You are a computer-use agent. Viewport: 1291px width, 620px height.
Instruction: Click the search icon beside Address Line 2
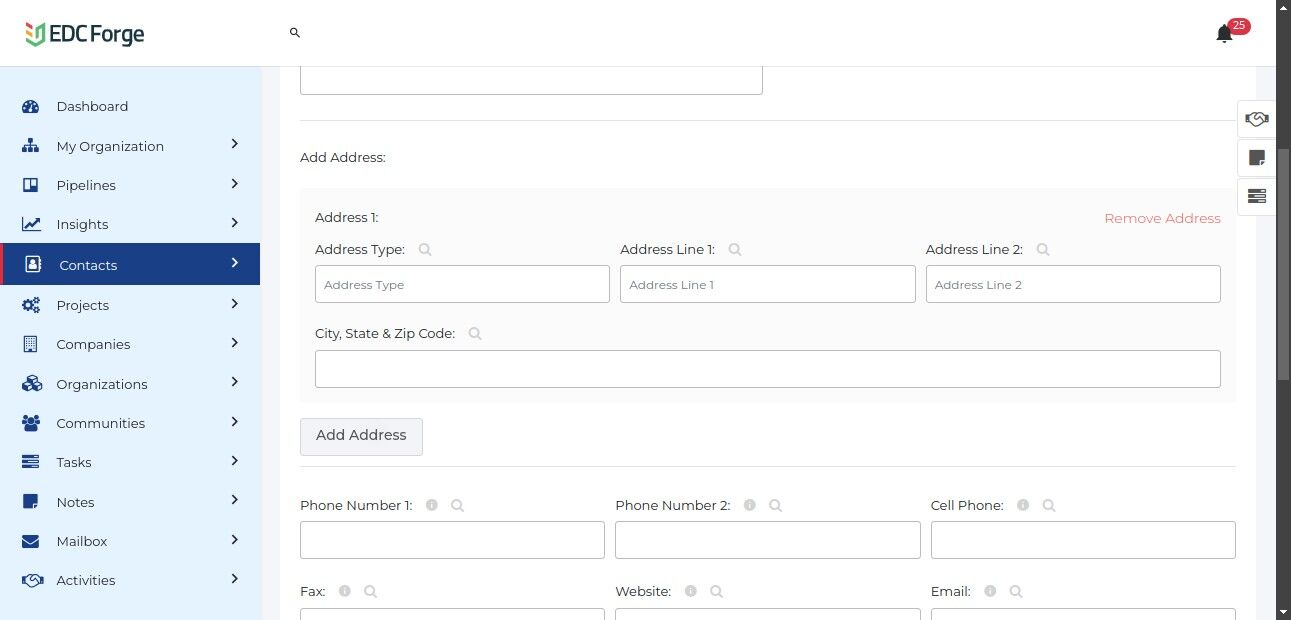pyautogui.click(x=1043, y=250)
